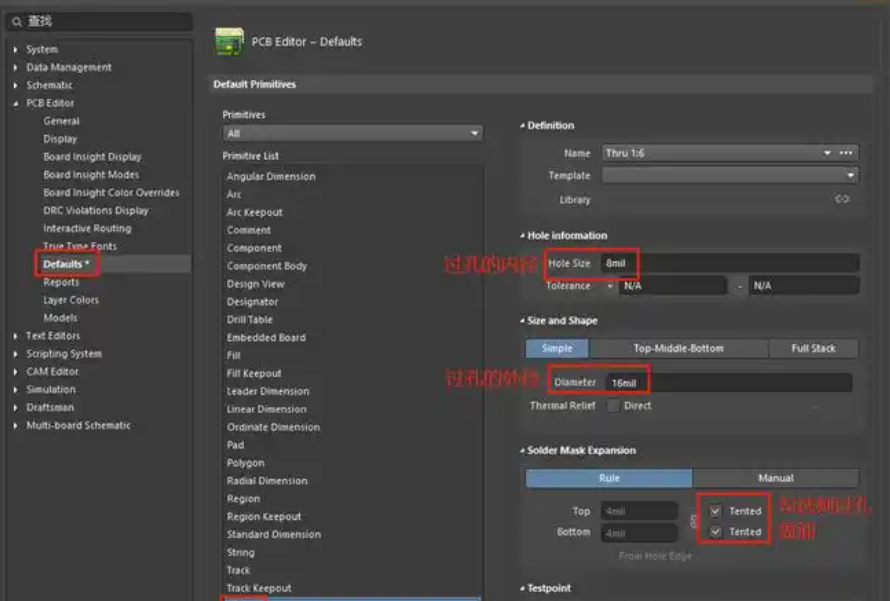Expand the Schematic tree node
Screen dimensions: 890x601
pos(15,86)
